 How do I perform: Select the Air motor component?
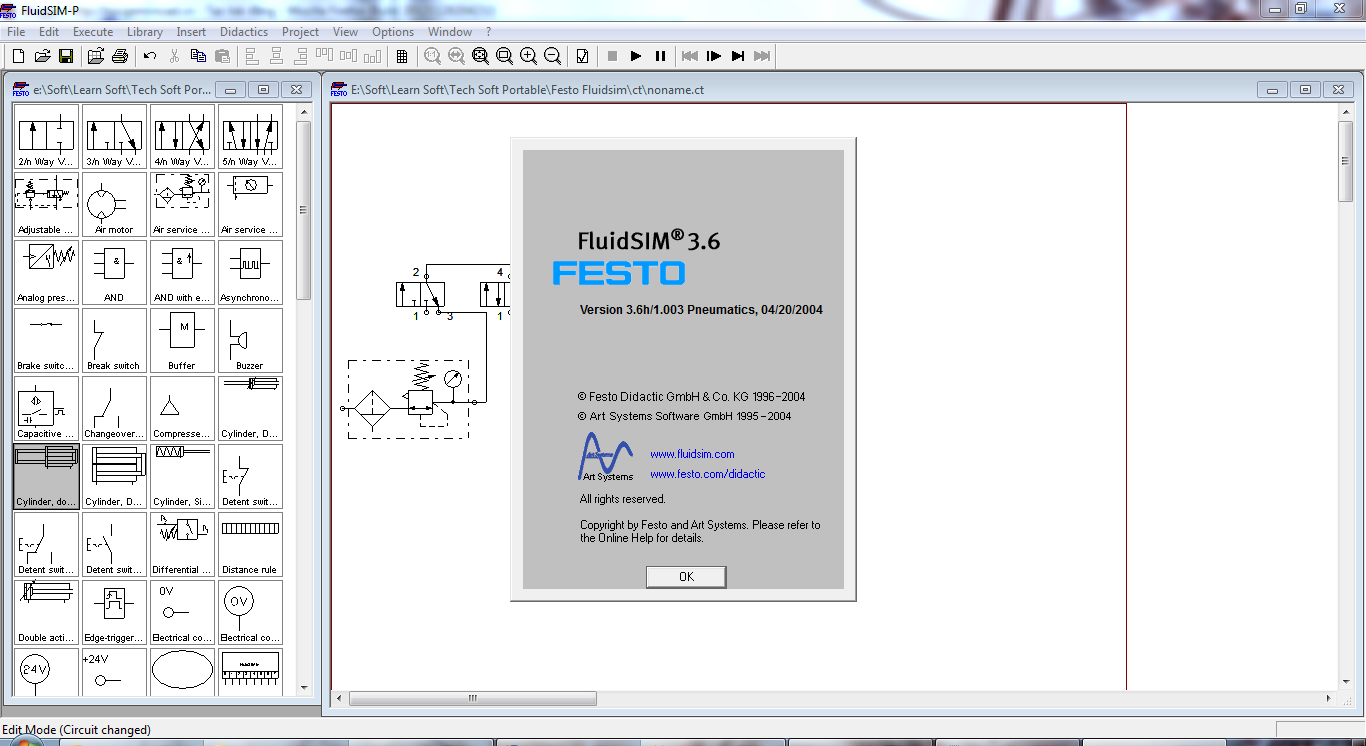pyautogui.click(x=114, y=205)
